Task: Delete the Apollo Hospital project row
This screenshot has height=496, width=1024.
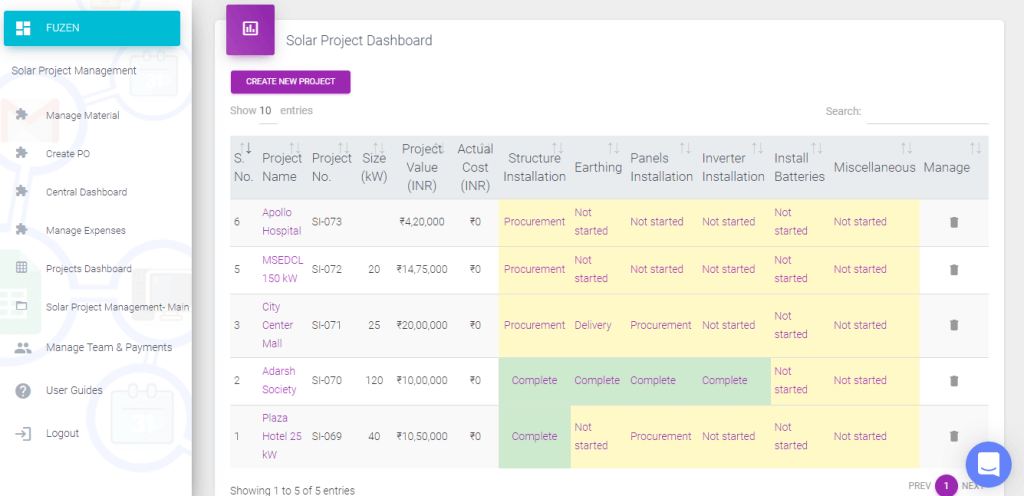Action: (x=954, y=222)
